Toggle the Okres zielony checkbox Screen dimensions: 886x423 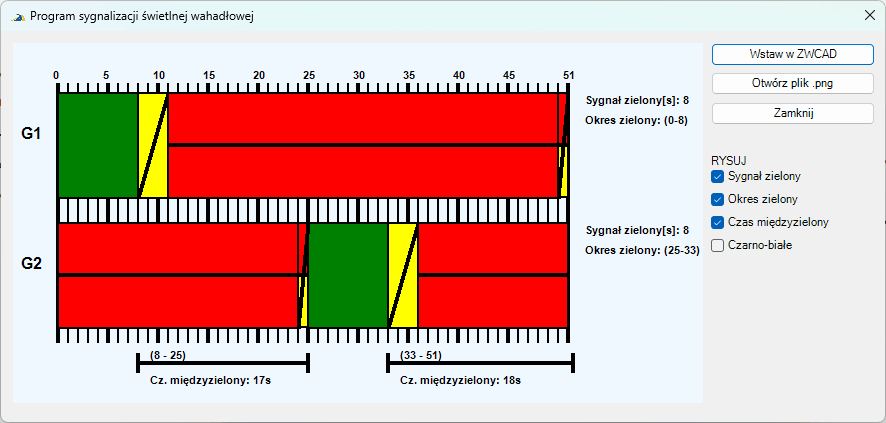[718, 199]
